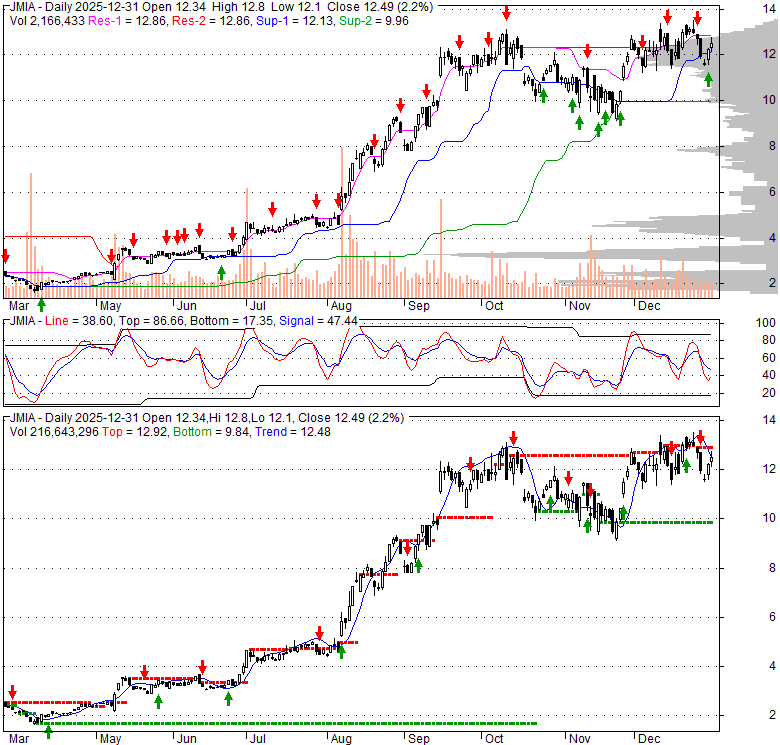Click the 'Oct' month label on upper chart axis
Viewport: 780px width, 745px height.
coord(494,305)
